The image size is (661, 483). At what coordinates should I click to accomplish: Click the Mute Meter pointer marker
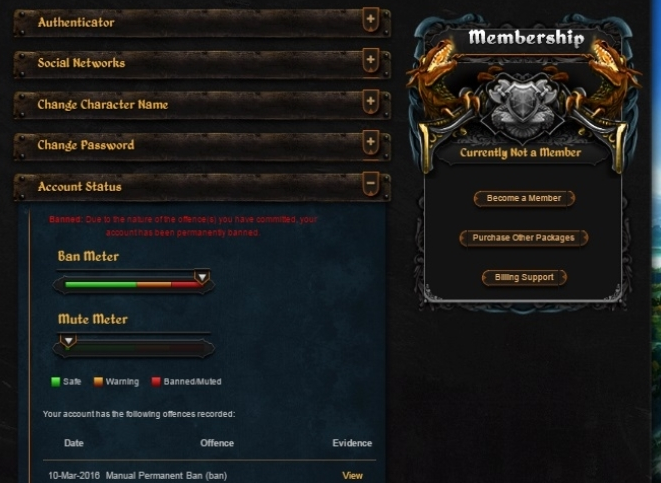pyautogui.click(x=68, y=340)
